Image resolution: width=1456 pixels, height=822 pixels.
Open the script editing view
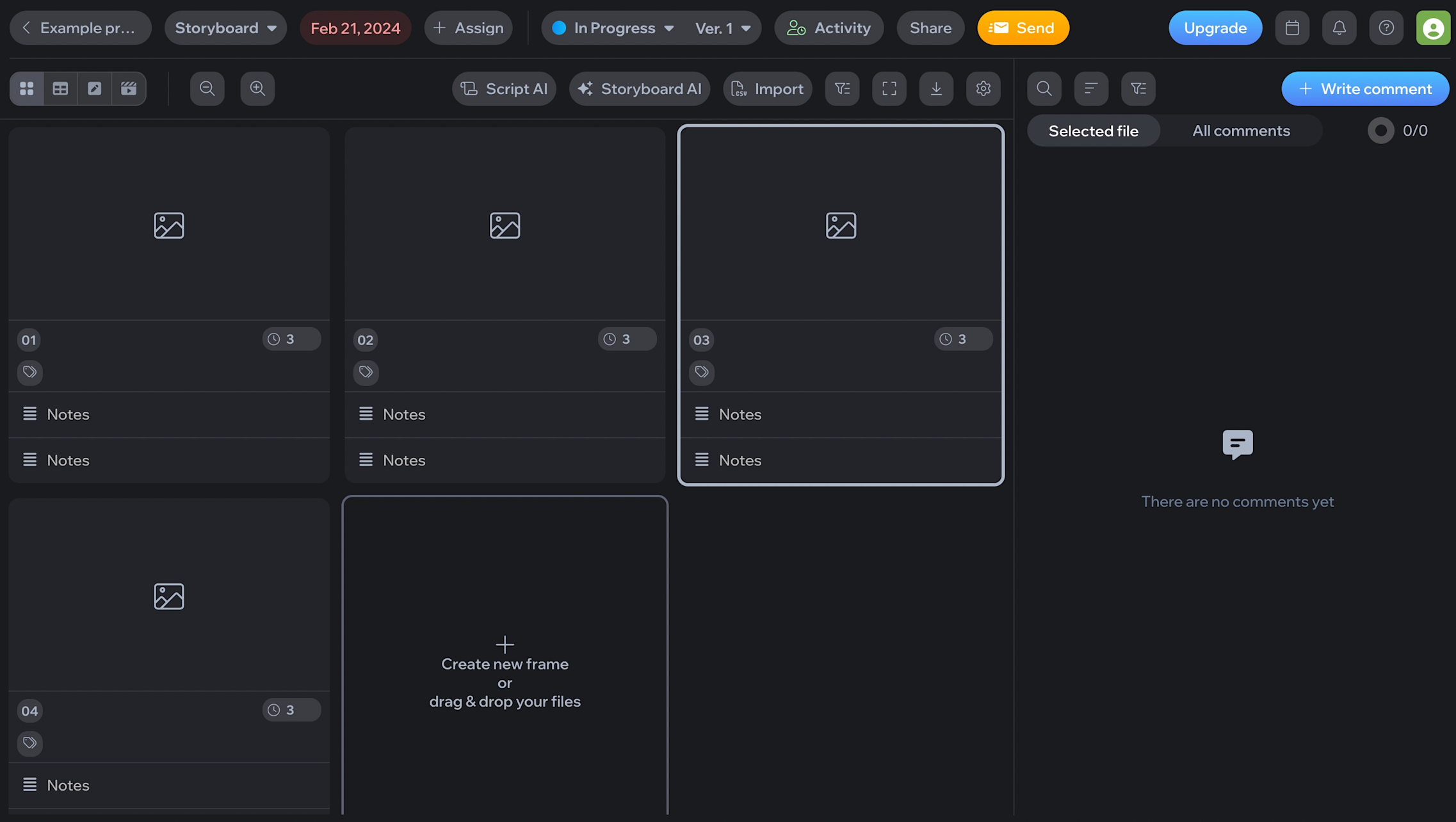(x=94, y=88)
